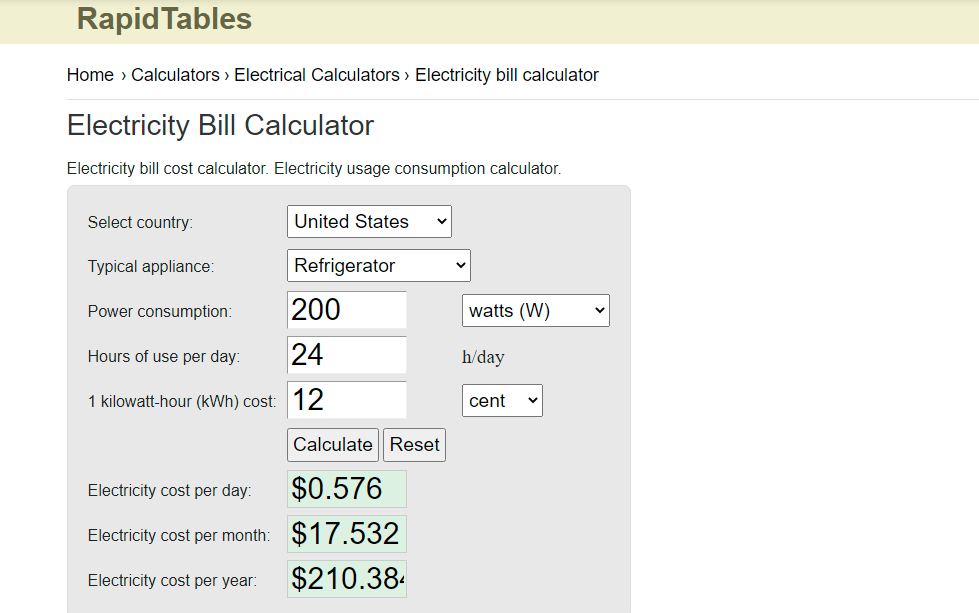Click the Electricity Bill Calculator page heading
This screenshot has height=613, width=979.
point(219,125)
